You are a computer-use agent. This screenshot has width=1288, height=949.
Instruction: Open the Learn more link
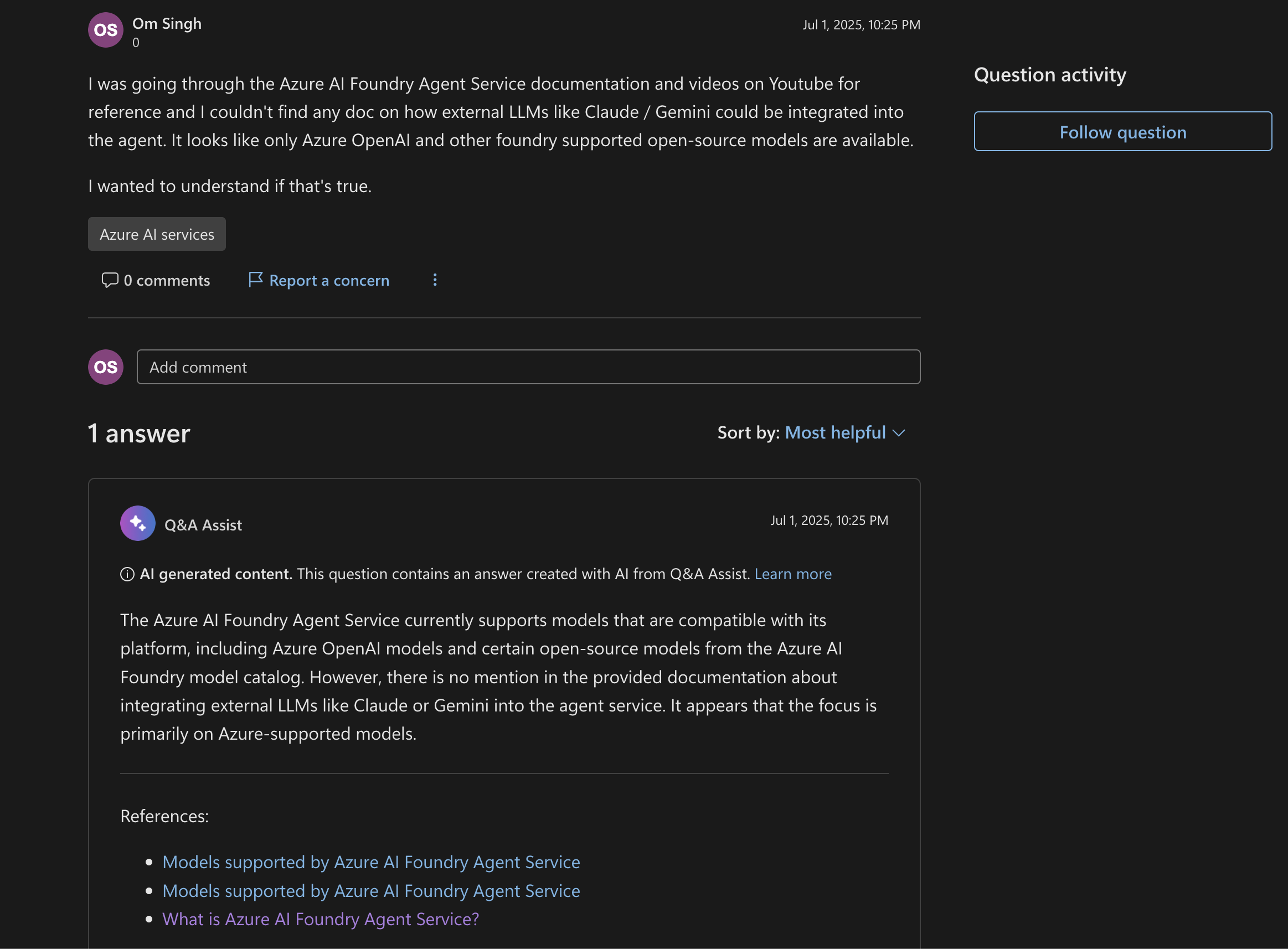pyautogui.click(x=793, y=574)
